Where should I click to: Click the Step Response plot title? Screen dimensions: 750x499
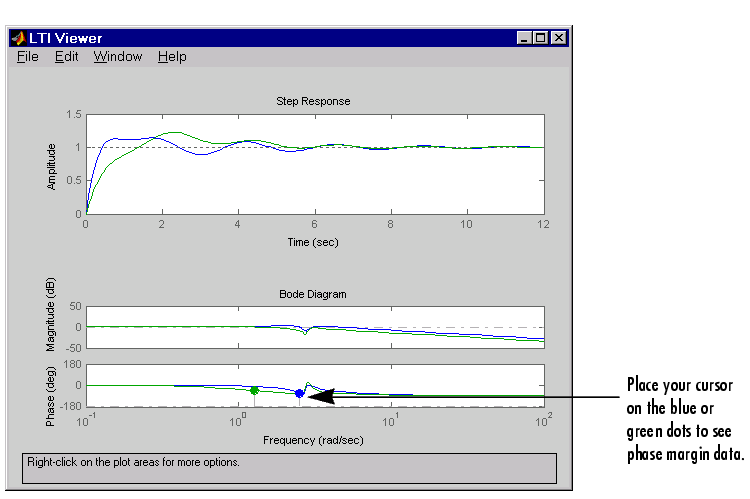[313, 101]
